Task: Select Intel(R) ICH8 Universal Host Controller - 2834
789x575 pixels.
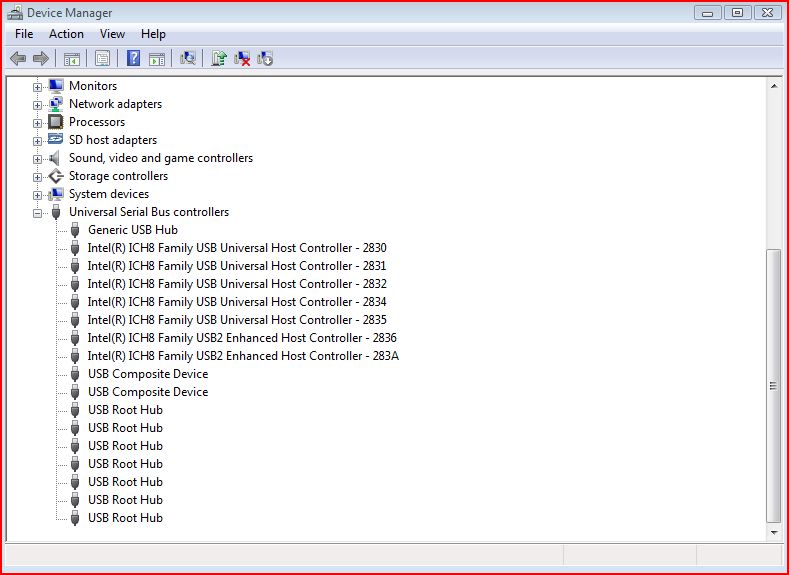Action: 236,302
